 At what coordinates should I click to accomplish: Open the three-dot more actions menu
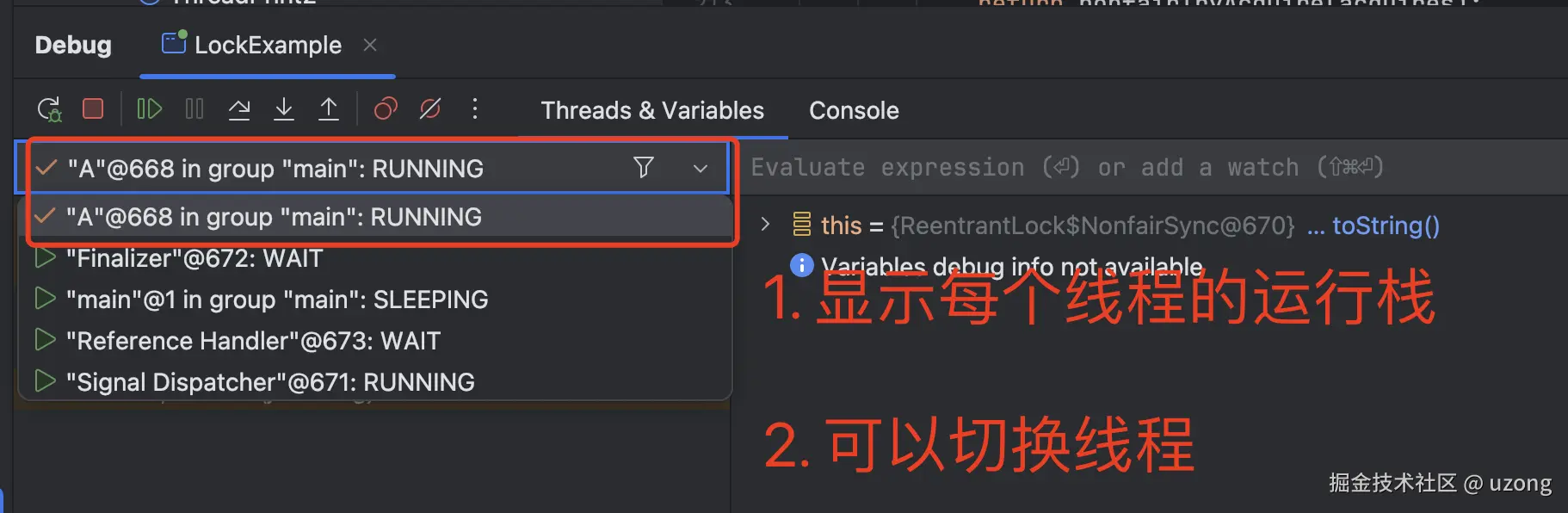point(475,108)
